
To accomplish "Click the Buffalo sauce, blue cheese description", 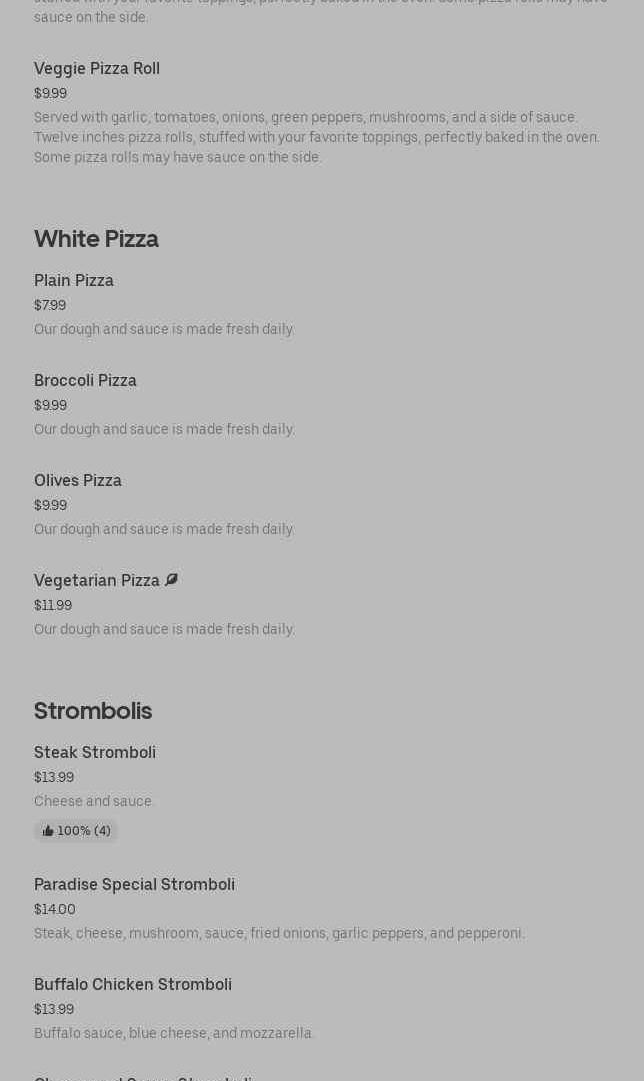I will [x=174, y=1033].
